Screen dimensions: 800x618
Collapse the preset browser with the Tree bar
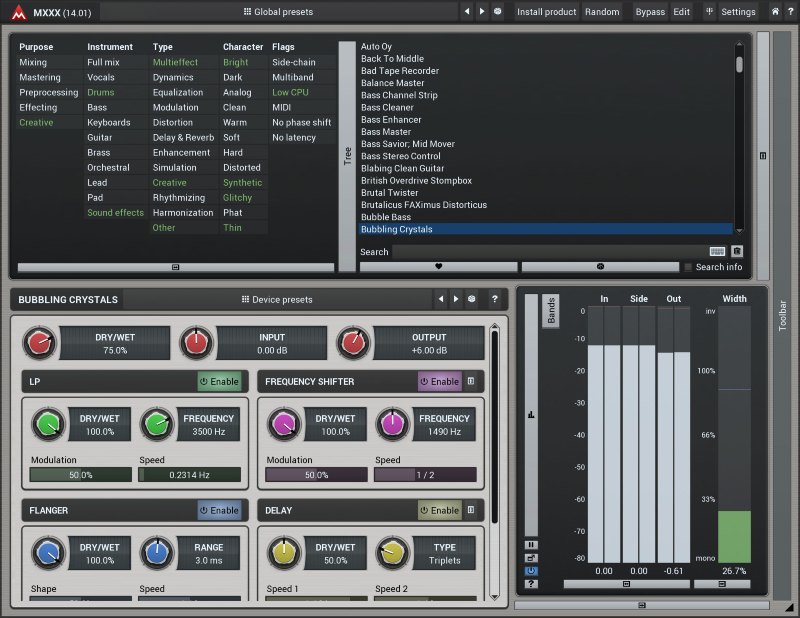(x=347, y=155)
